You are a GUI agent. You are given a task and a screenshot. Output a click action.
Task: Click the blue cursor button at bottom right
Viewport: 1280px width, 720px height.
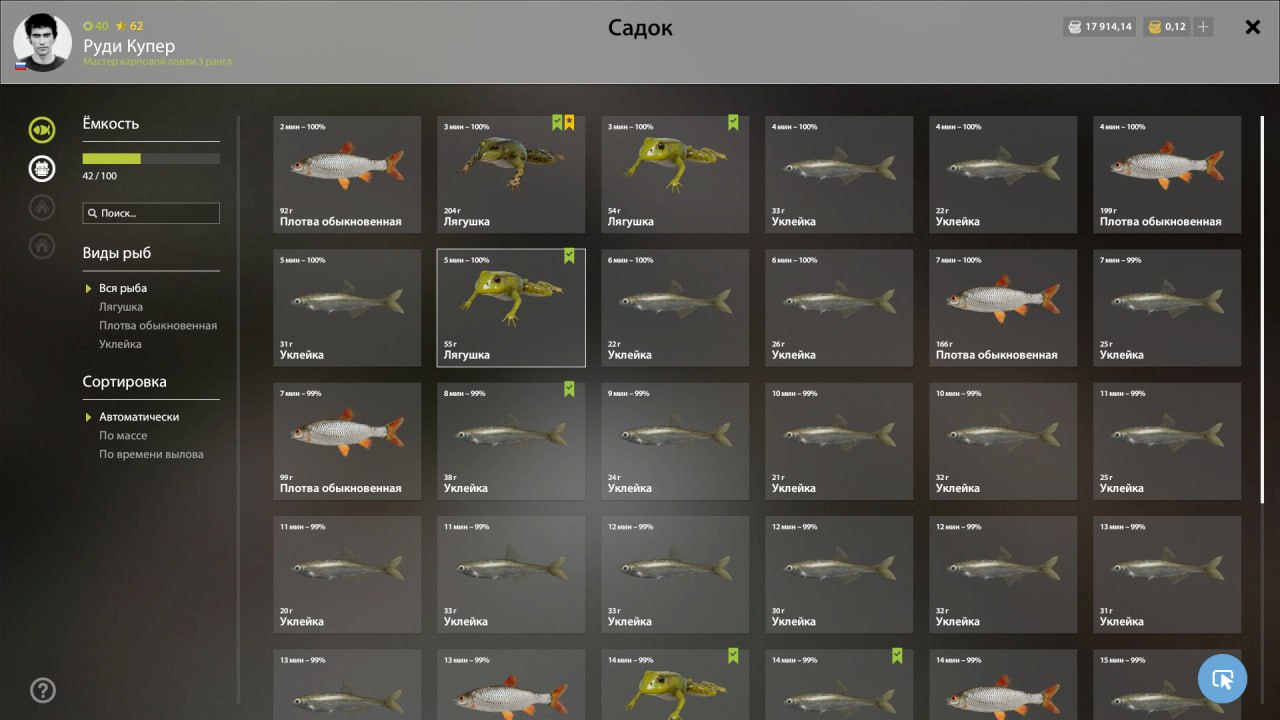[1222, 679]
